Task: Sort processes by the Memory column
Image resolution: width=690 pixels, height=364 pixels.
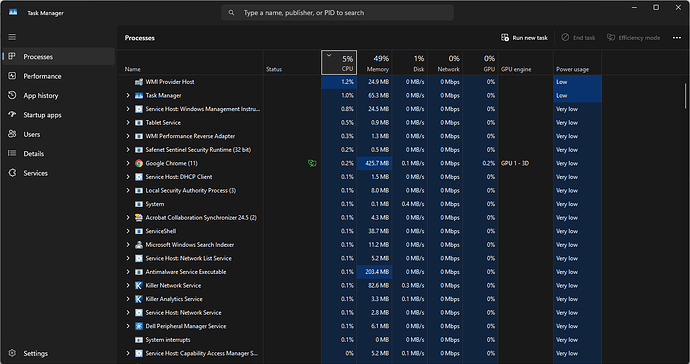Action: [x=374, y=63]
